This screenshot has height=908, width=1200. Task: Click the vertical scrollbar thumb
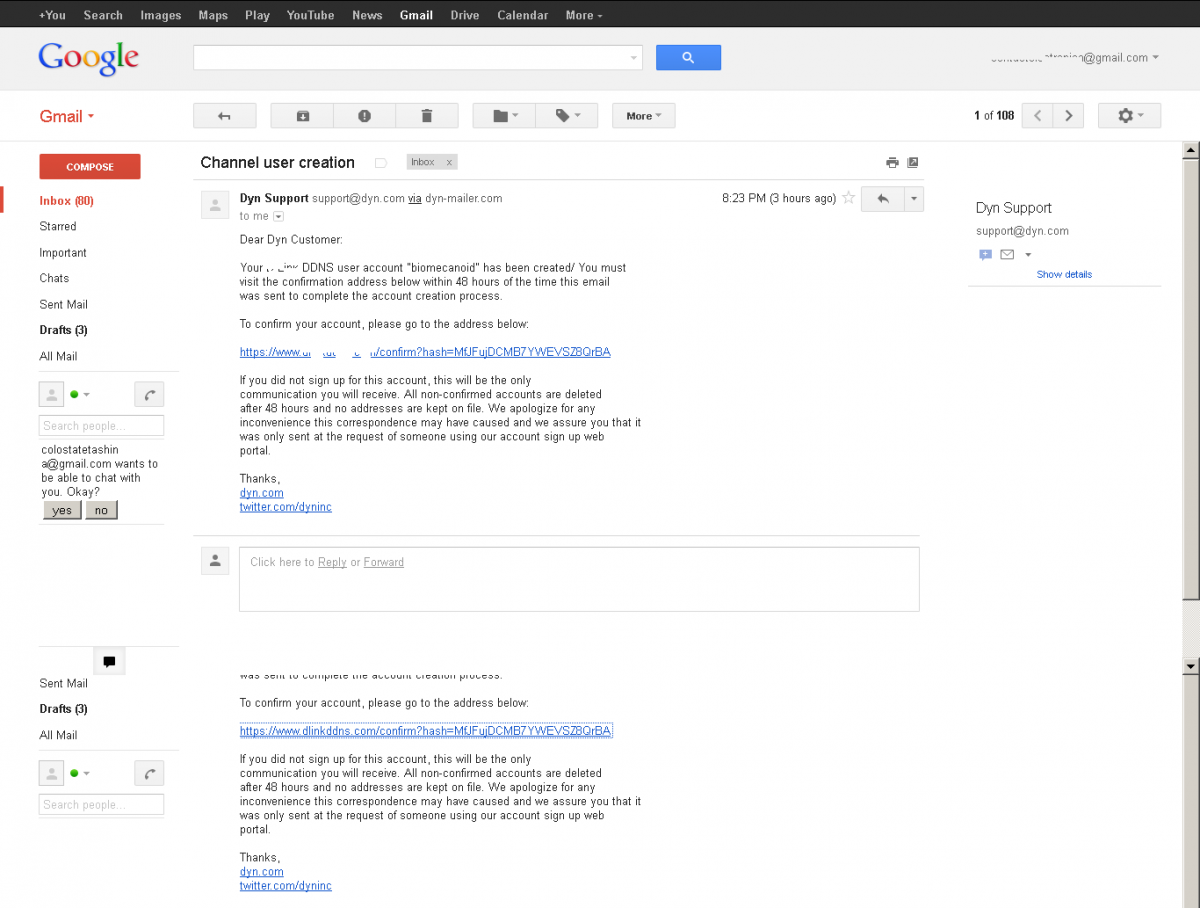coord(1190,380)
